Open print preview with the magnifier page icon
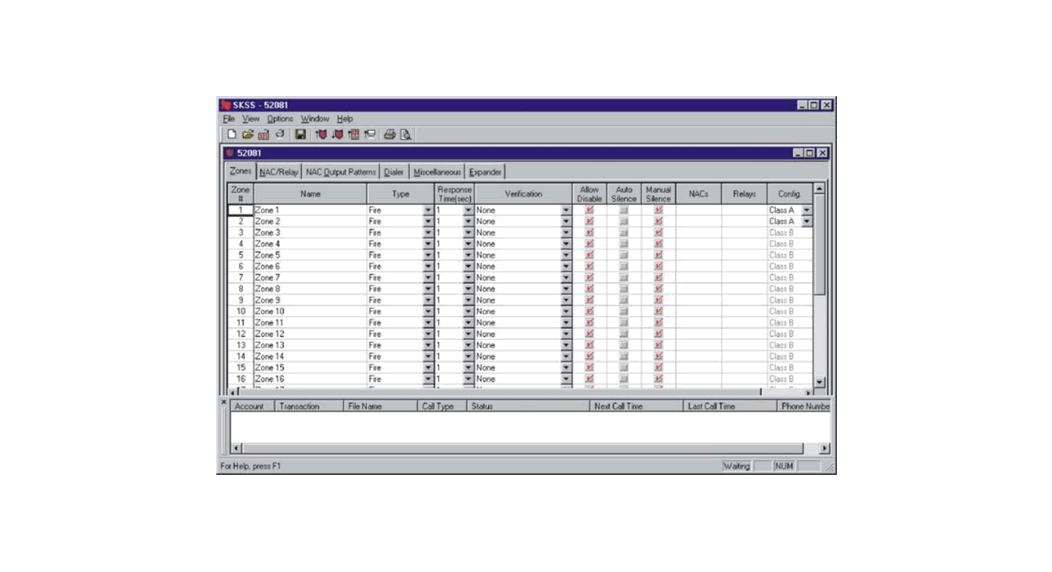 pyautogui.click(x=406, y=135)
